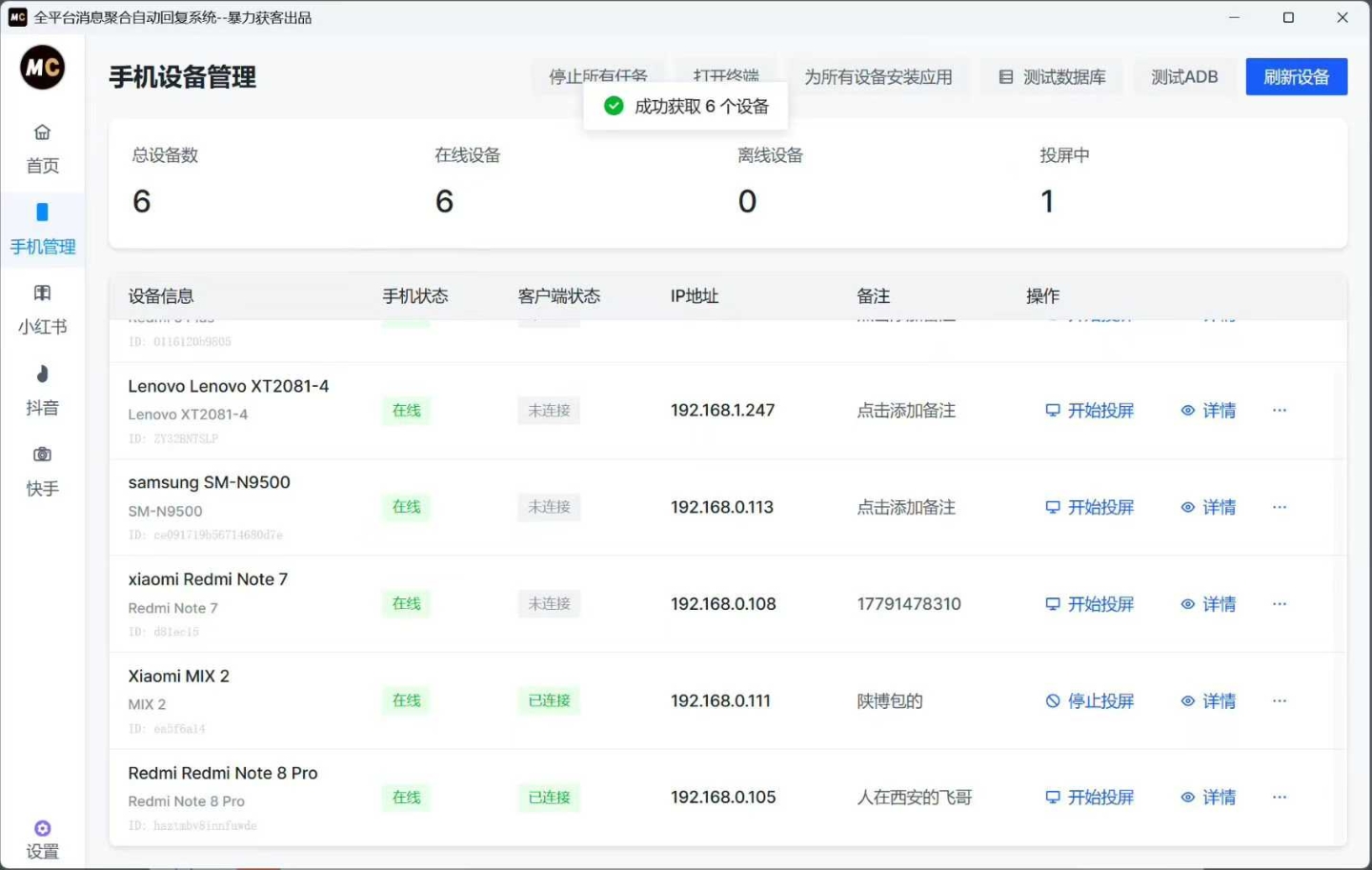Image resolution: width=1372 pixels, height=870 pixels.
Task: Open the ellipsis menu for Redmi Note 8 Pro
Action: pos(1279,797)
